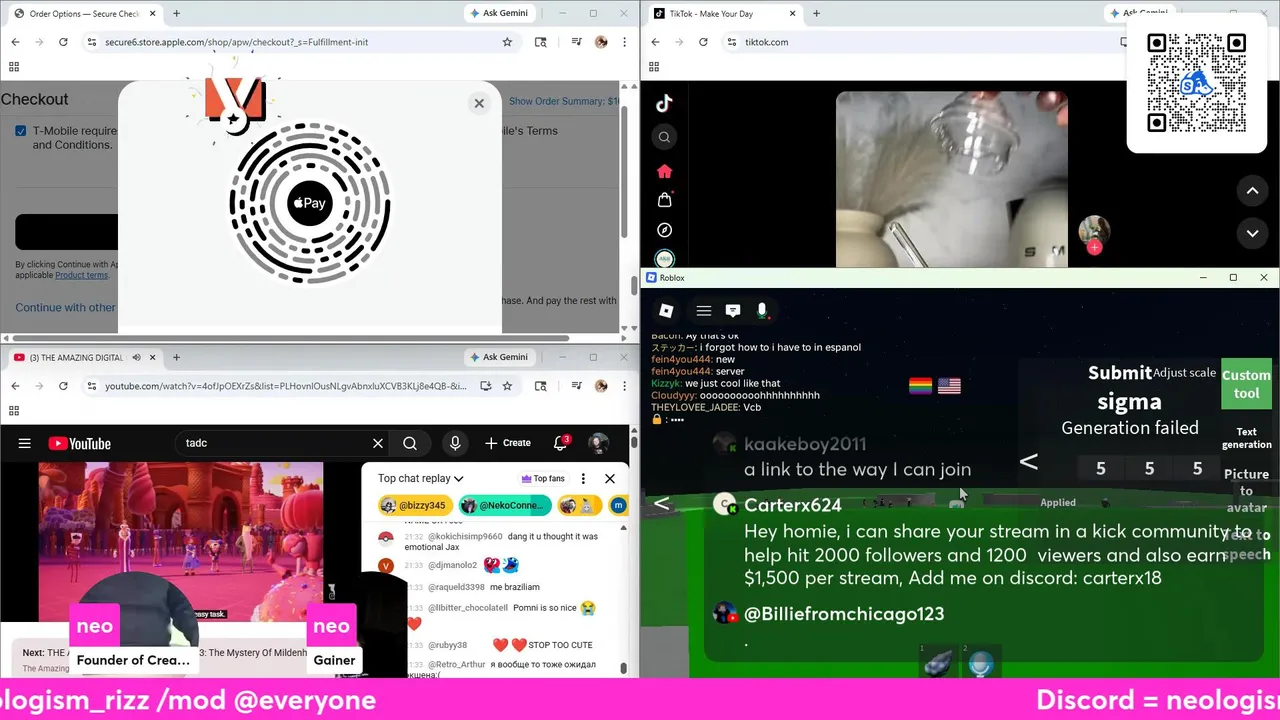Open TikTok search in sidebar
This screenshot has width=1280, height=720.
coord(664,137)
